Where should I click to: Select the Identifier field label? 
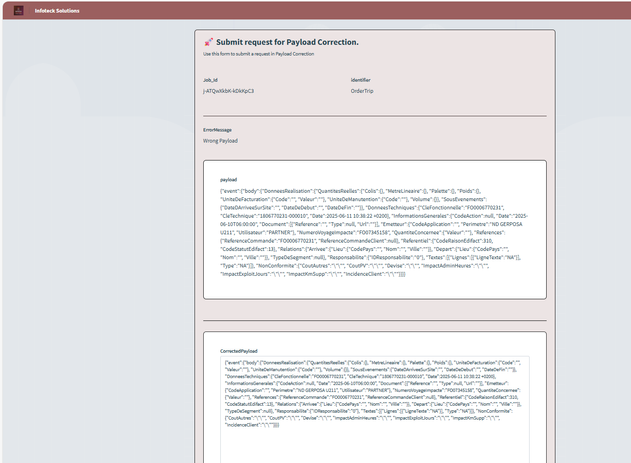361,79
